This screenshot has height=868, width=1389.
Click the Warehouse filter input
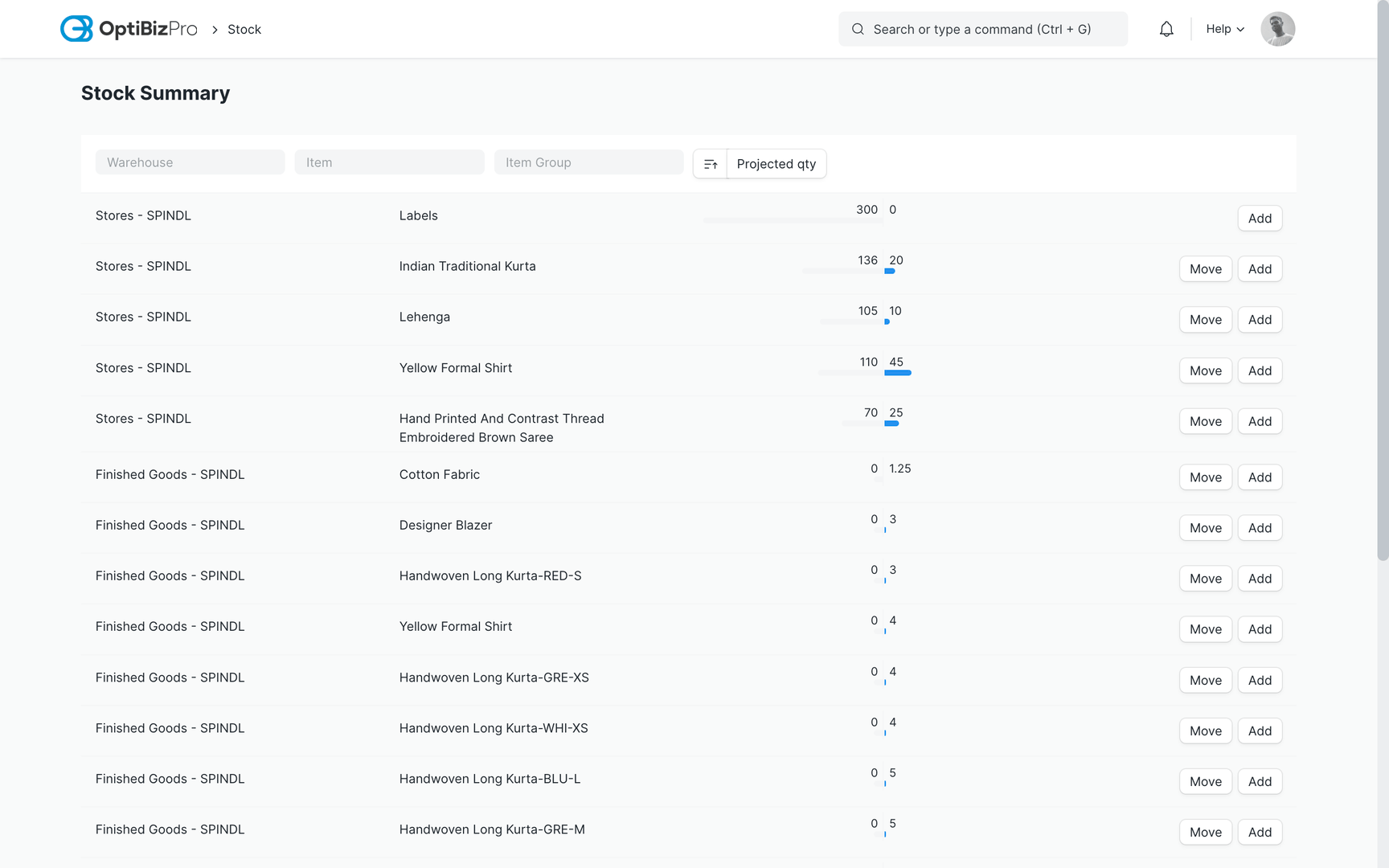pyautogui.click(x=190, y=162)
